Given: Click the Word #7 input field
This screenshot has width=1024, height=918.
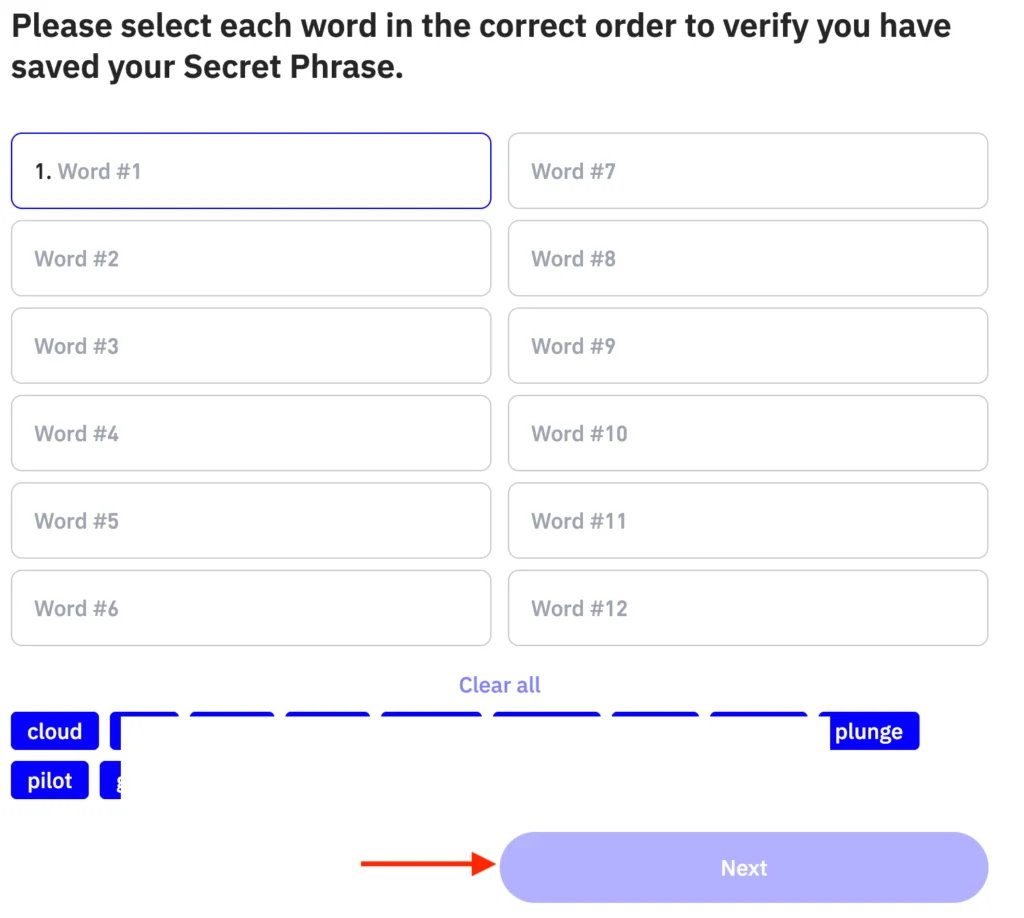Looking at the screenshot, I should click(x=748, y=171).
